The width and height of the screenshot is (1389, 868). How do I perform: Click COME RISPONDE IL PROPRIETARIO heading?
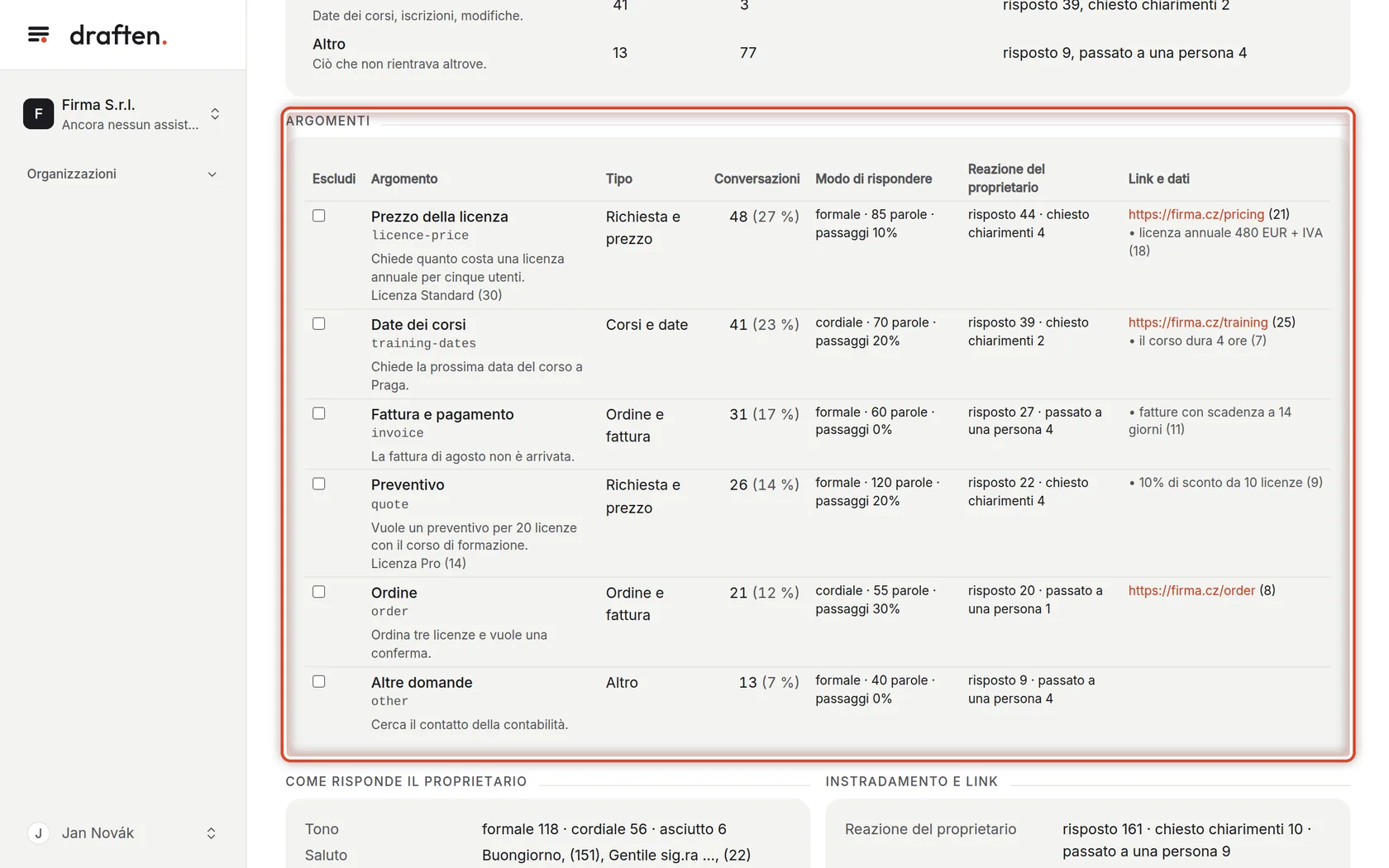406,781
